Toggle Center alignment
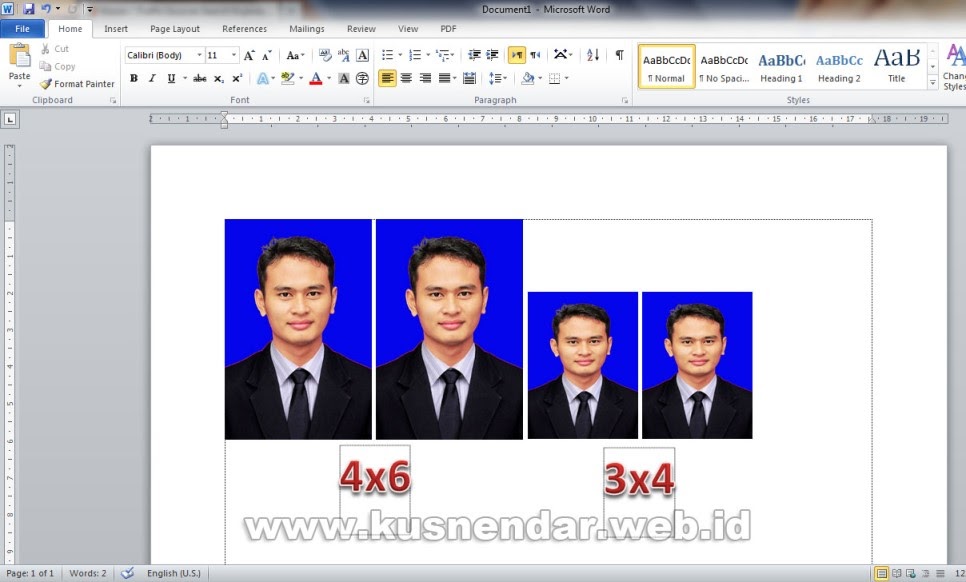The image size is (966, 582). pos(406,78)
